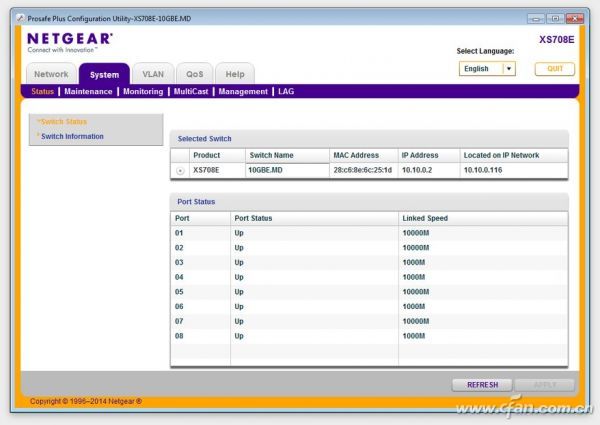The height and width of the screenshot is (425, 600).
Task: Click the REFRESH button
Action: [482, 385]
